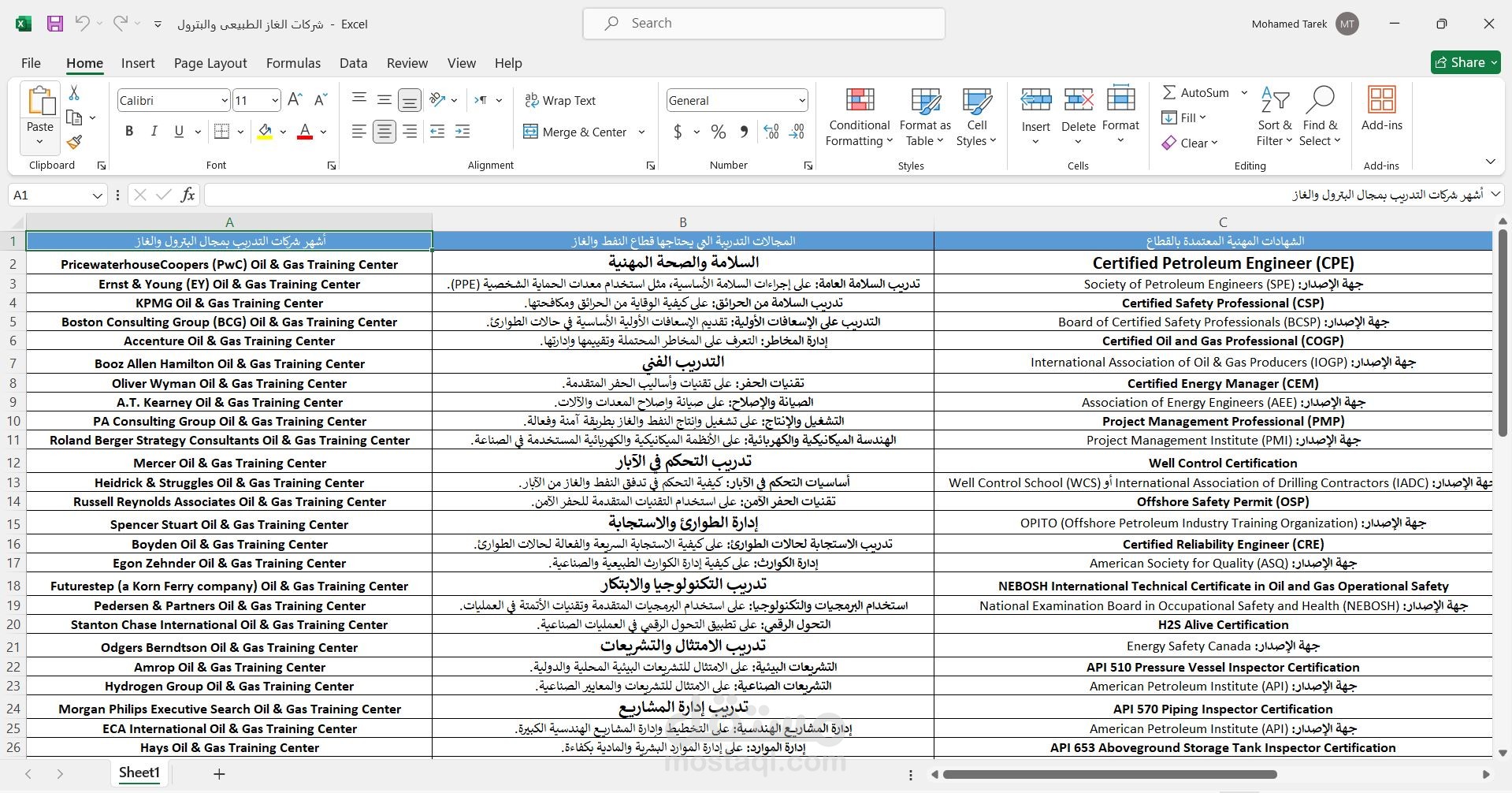1512x793 pixels.
Task: Toggle Underline formatting
Action: pos(179,132)
